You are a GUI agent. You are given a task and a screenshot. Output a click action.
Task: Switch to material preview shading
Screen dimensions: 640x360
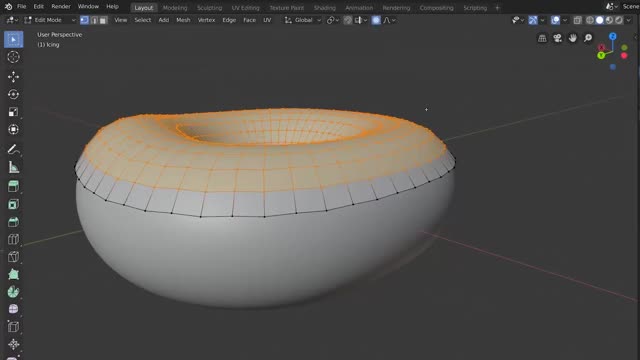pos(609,20)
